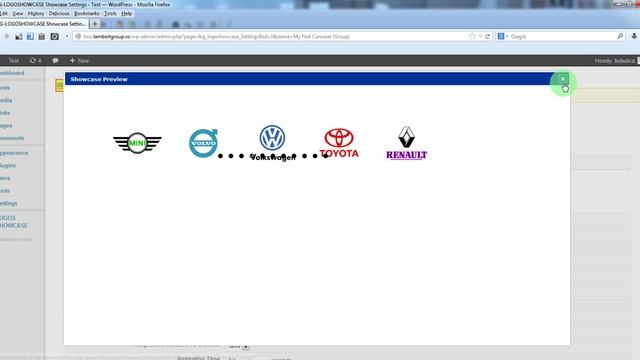Image resolution: width=640 pixels, height=360 pixels.
Task: Open the Tools menu in the menu bar
Action: pos(110,13)
